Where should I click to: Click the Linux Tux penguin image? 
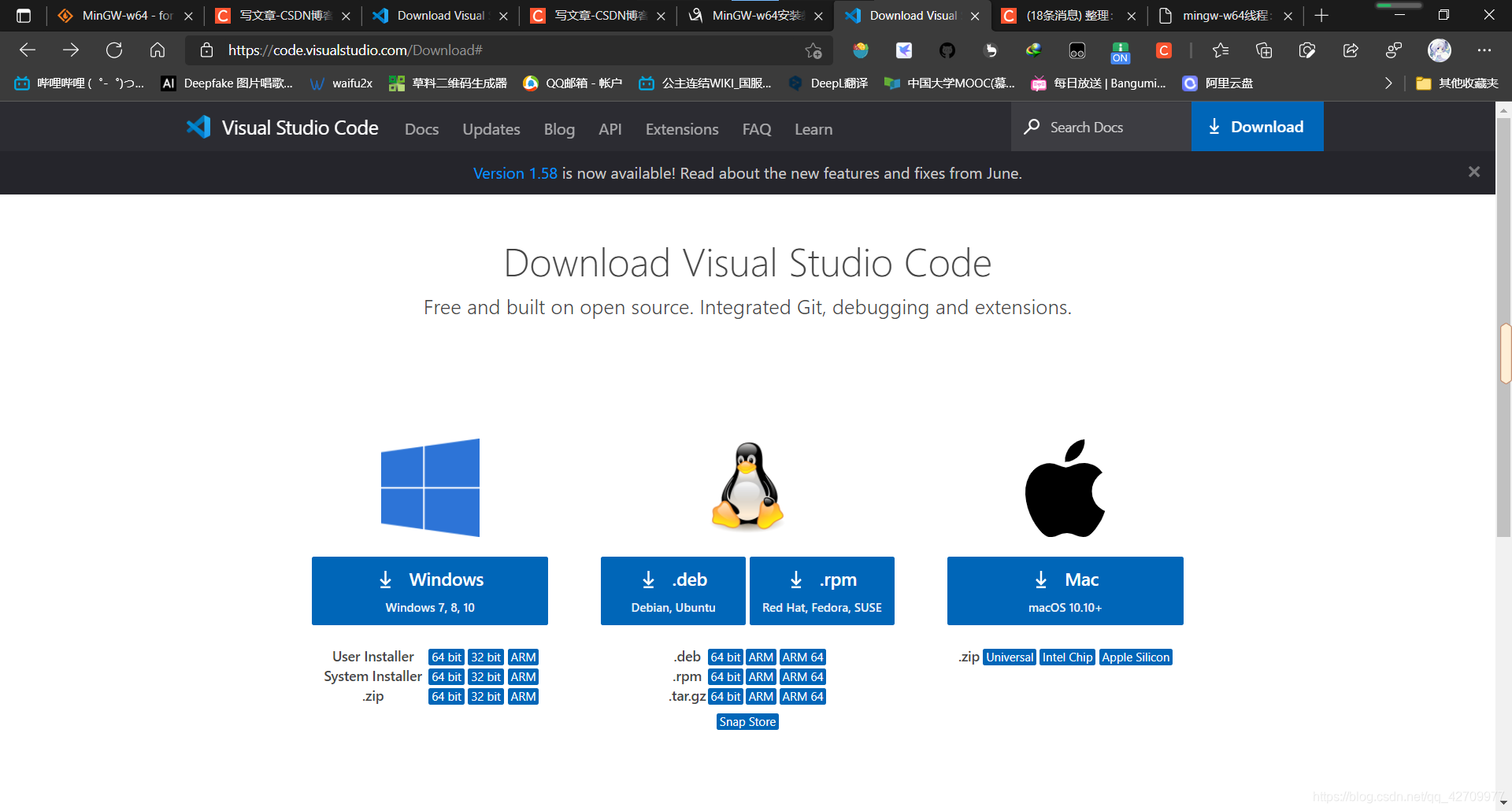tap(747, 485)
